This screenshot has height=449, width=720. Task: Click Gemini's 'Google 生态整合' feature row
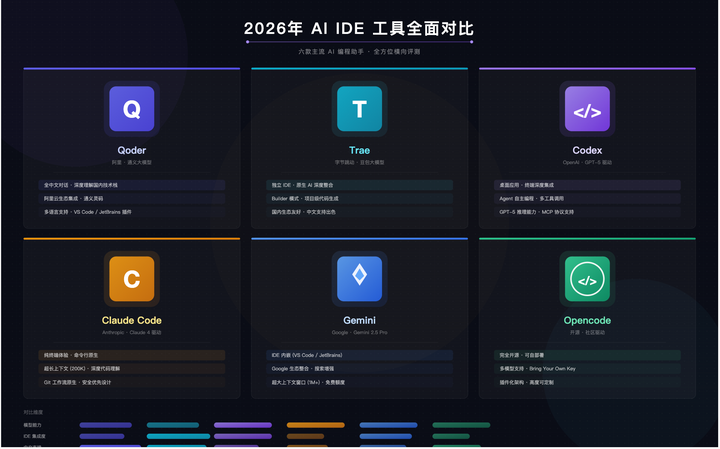[360, 368]
